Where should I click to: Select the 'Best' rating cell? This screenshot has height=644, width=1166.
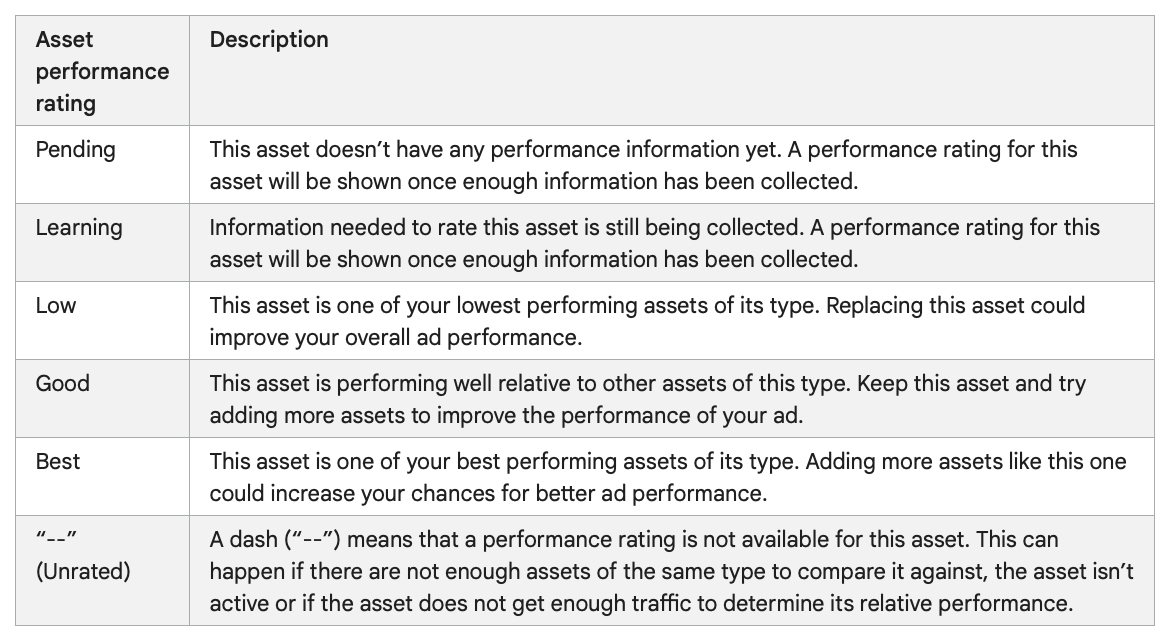(x=103, y=477)
